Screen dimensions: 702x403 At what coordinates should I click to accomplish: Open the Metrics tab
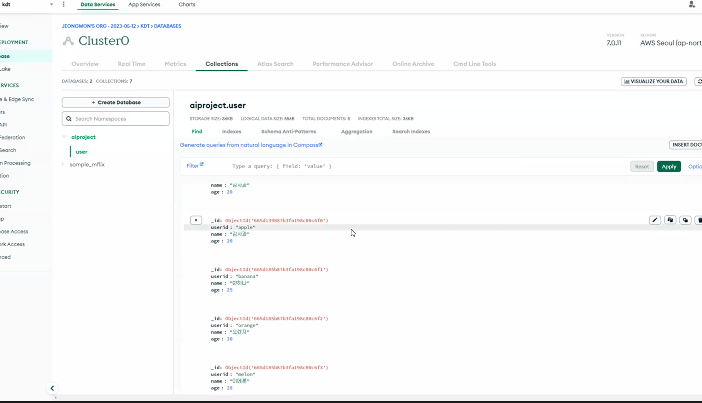175,64
